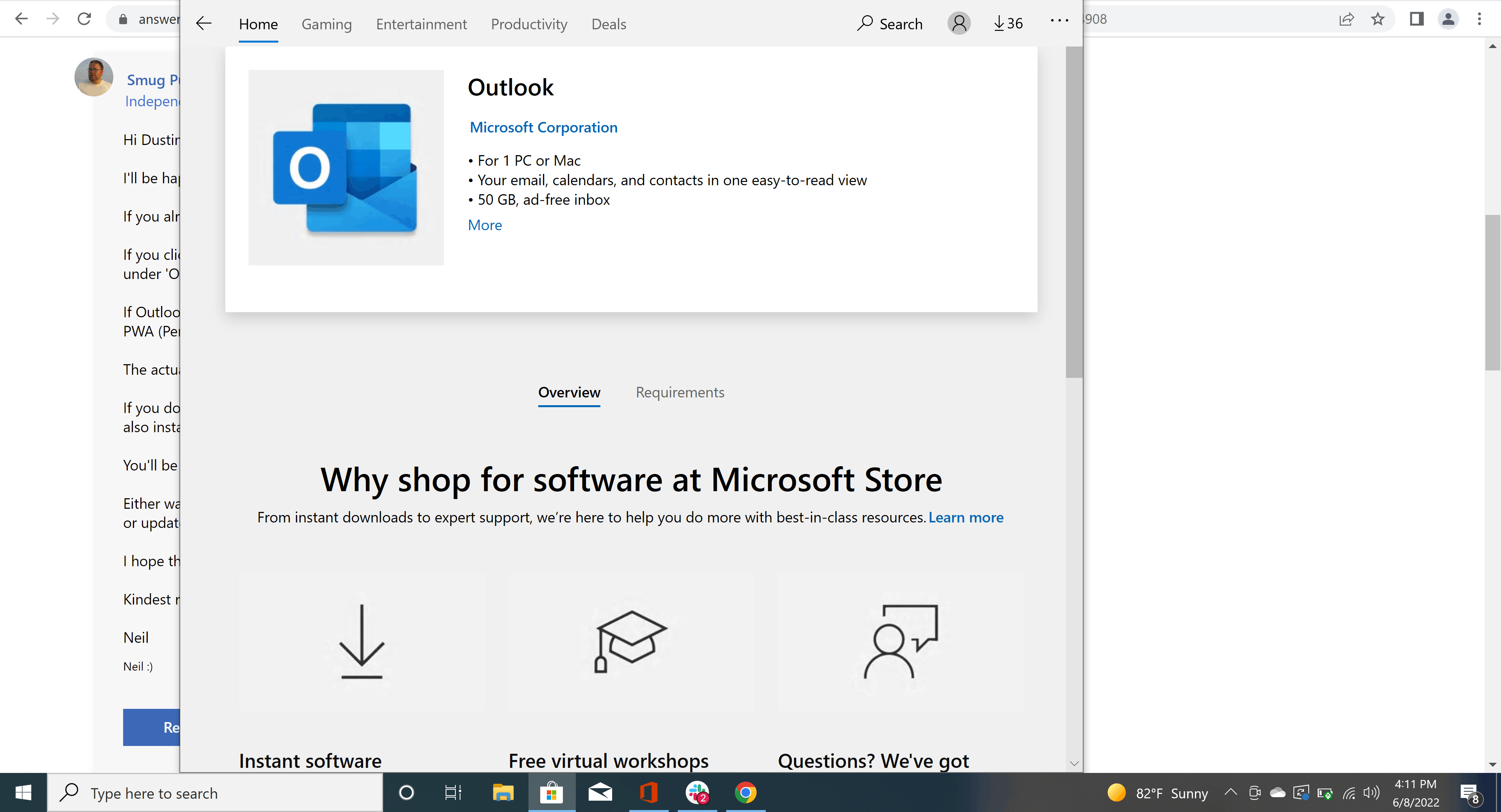Viewport: 1501px width, 812px height.
Task: Open the Mail app from the taskbar
Action: point(600,793)
